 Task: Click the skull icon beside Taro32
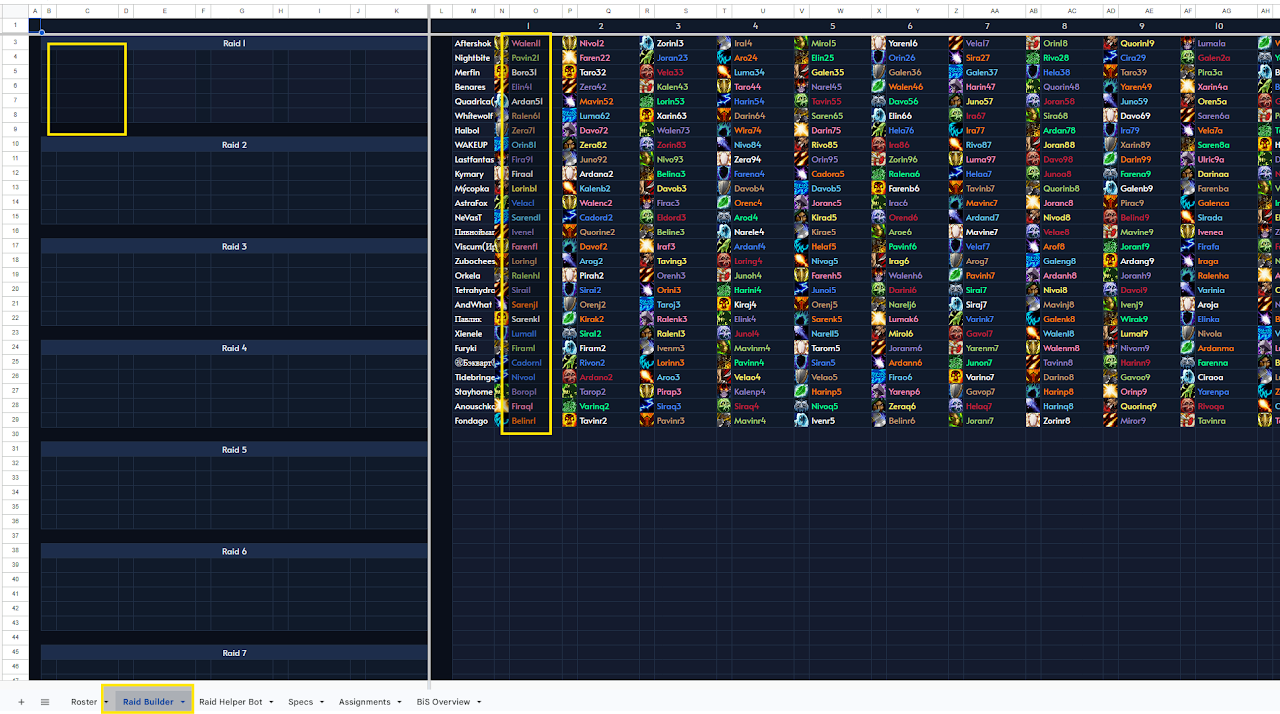click(x=570, y=72)
